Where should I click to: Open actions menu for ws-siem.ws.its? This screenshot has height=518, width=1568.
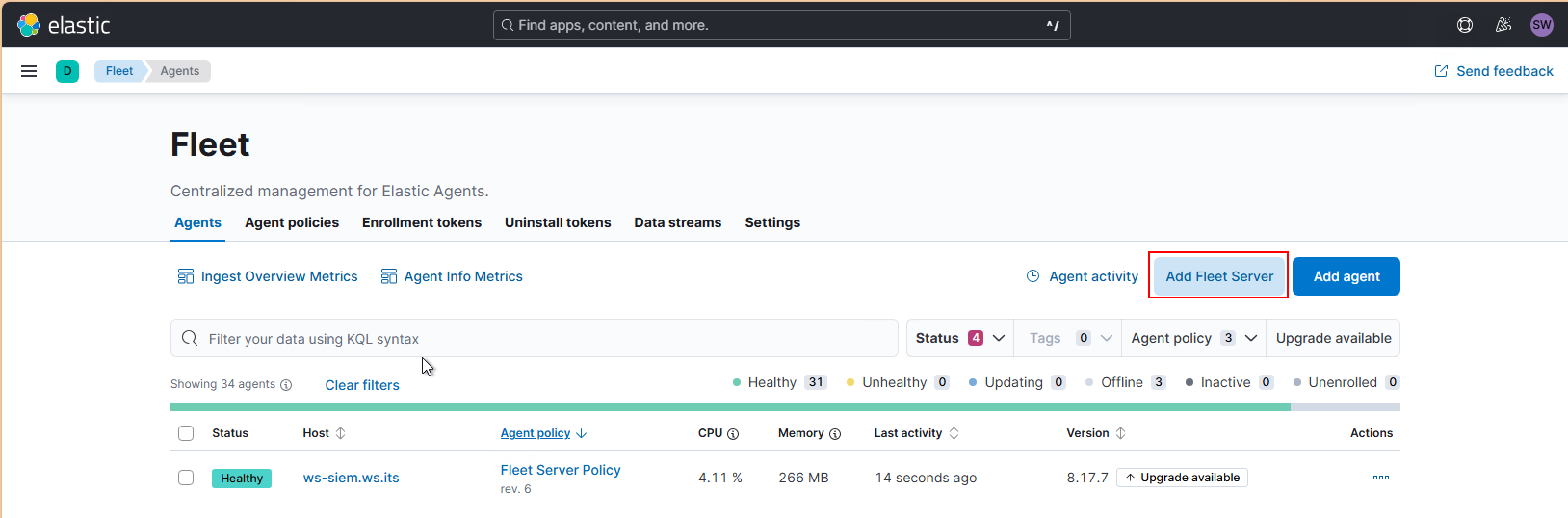[x=1381, y=478]
